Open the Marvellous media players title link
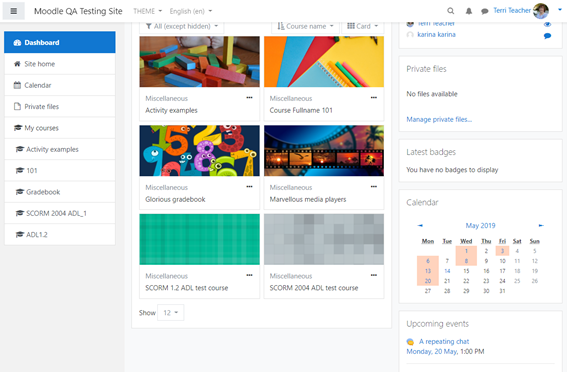The height and width of the screenshot is (372, 567). (308, 199)
